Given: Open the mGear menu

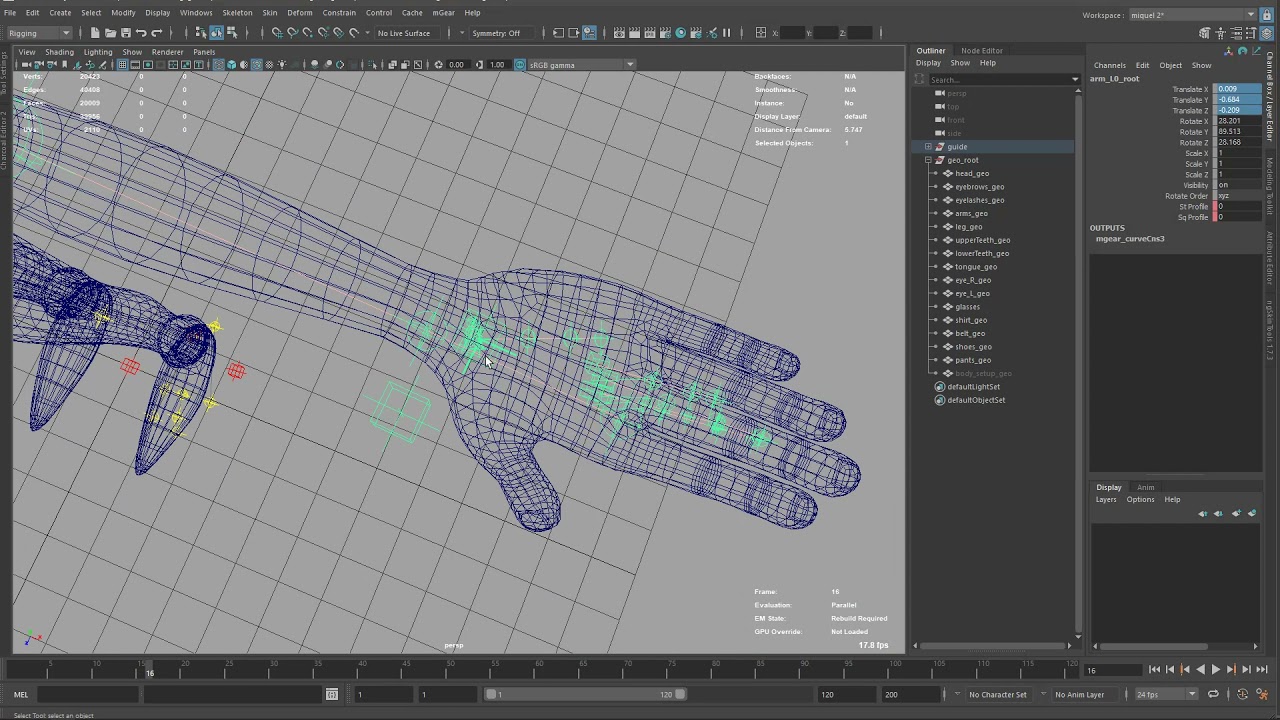Looking at the screenshot, I should tap(443, 13).
